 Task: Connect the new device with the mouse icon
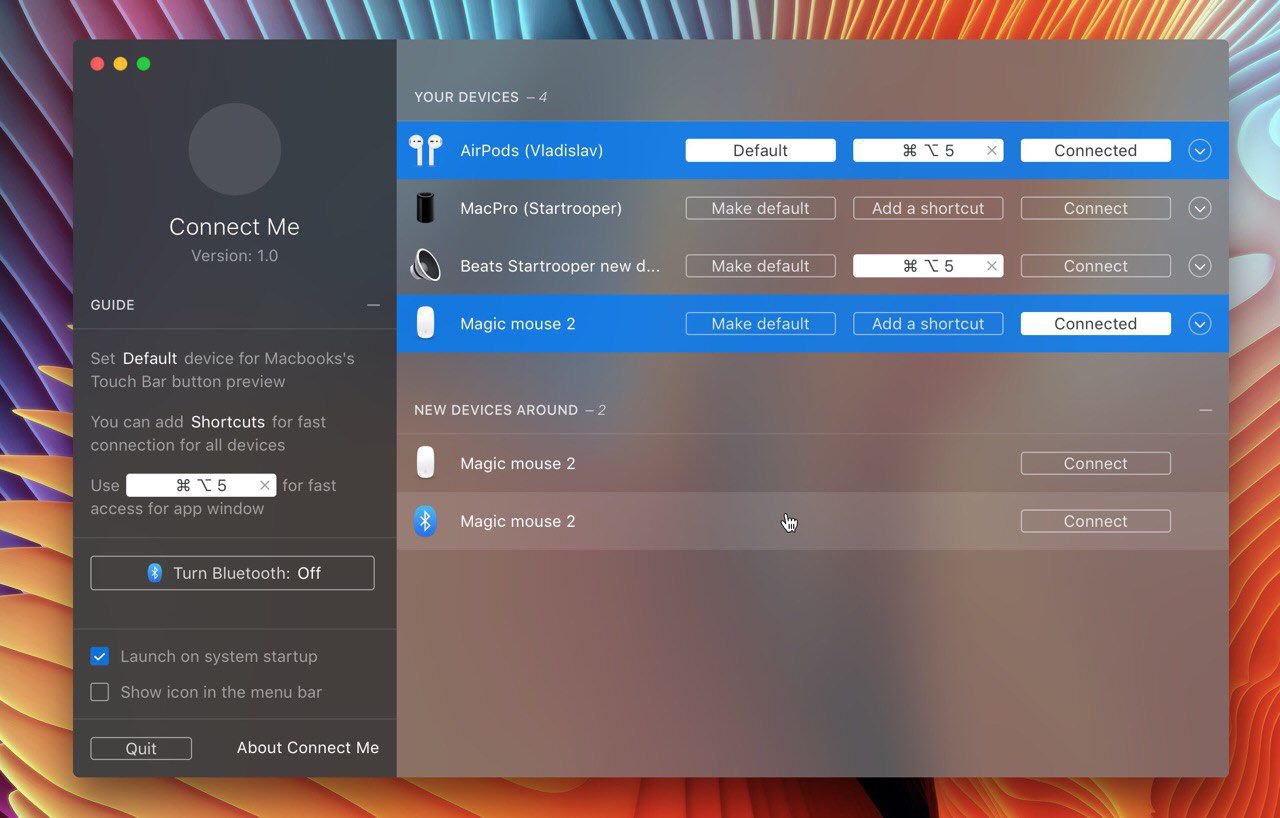pos(1095,463)
